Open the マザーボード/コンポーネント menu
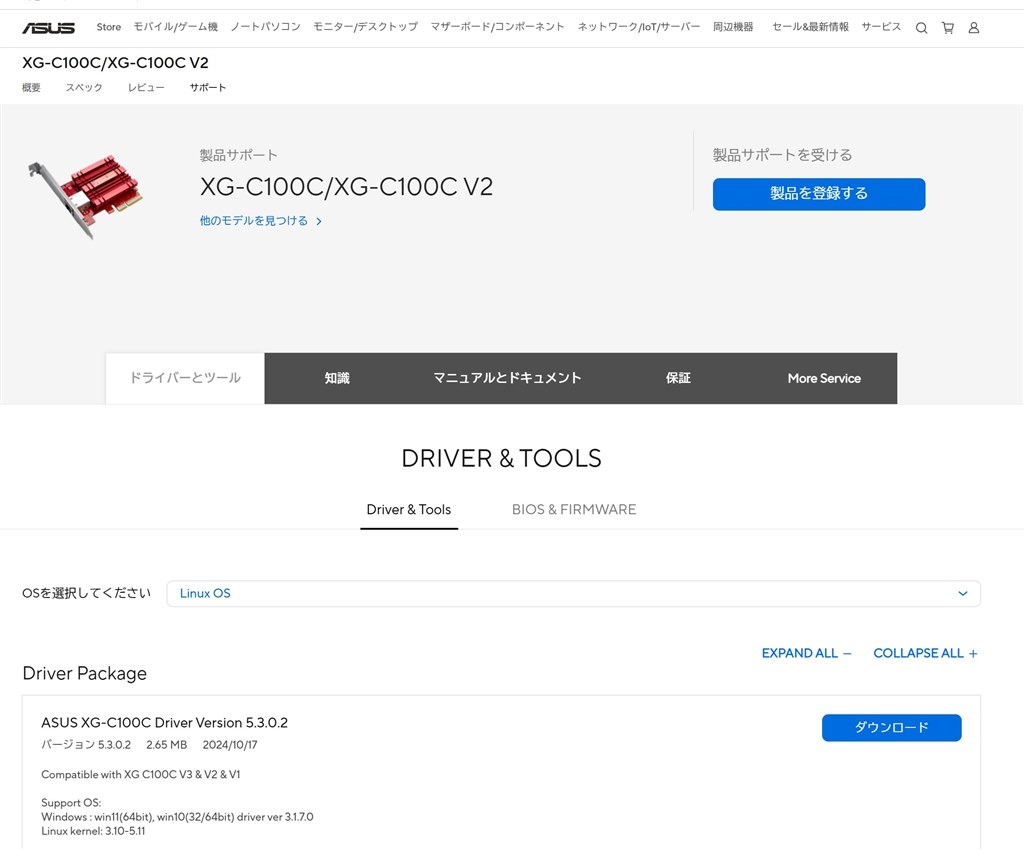This screenshot has width=1024, height=850. pyautogui.click(x=497, y=27)
